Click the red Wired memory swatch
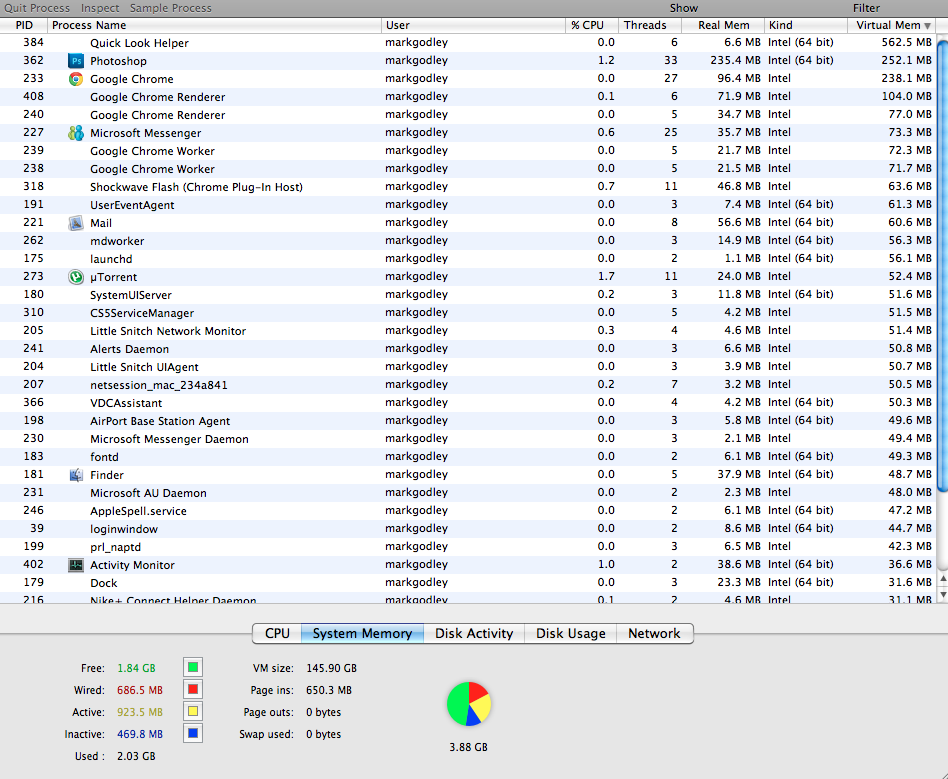This screenshot has width=948, height=779. point(193,689)
